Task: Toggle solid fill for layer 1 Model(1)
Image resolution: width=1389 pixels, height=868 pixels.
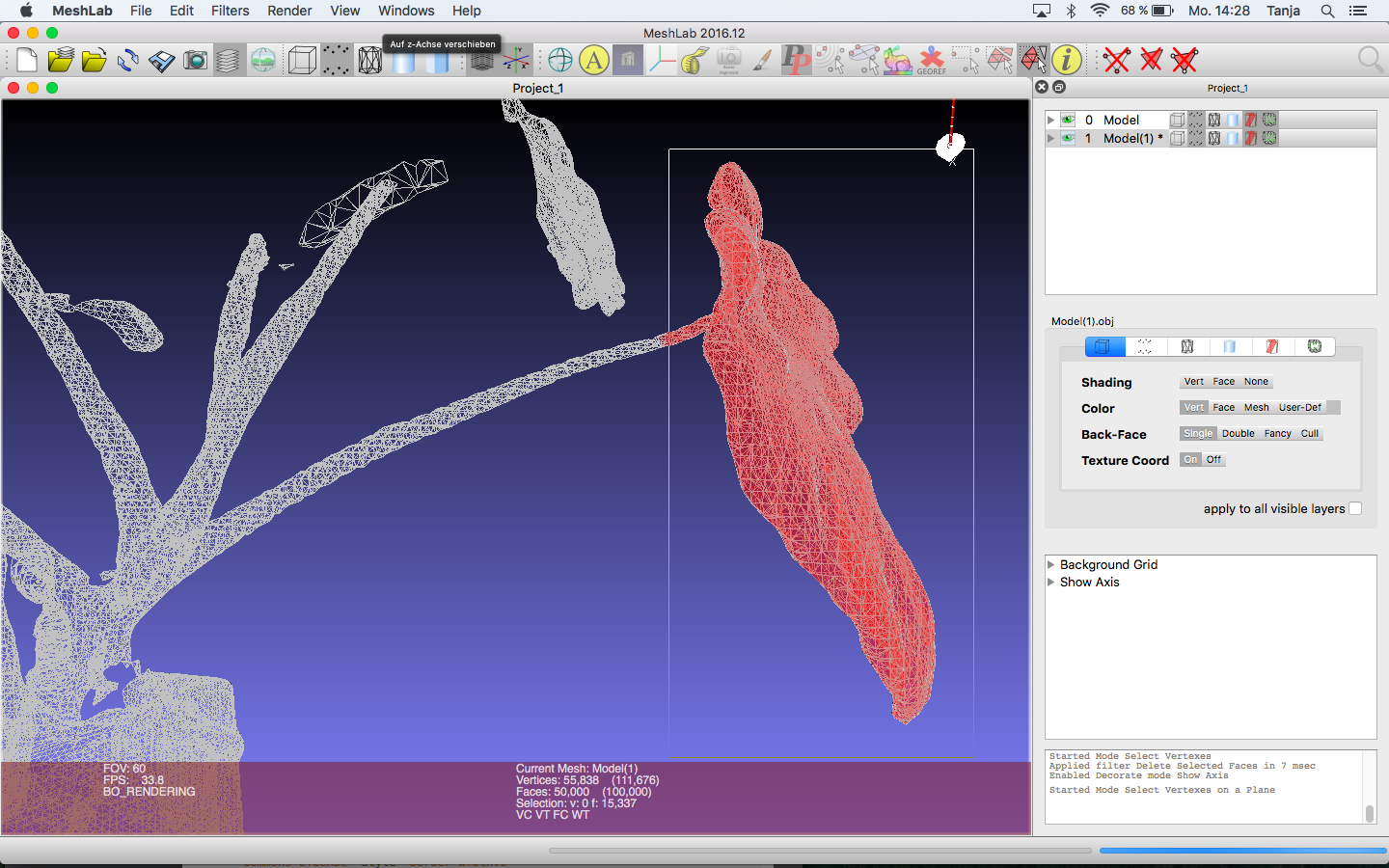Action: click(1233, 138)
